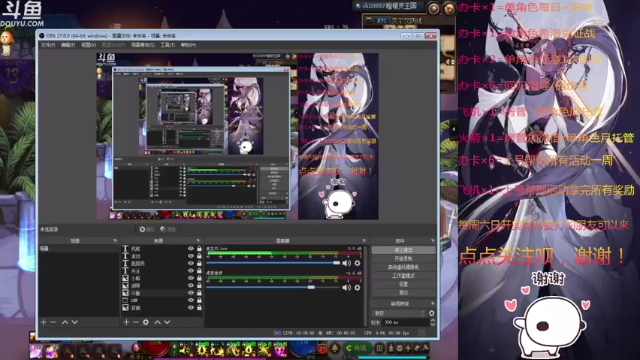This screenshot has width=640, height=360.
Task: Increase the transition duration with up arrow
Action: point(432,320)
